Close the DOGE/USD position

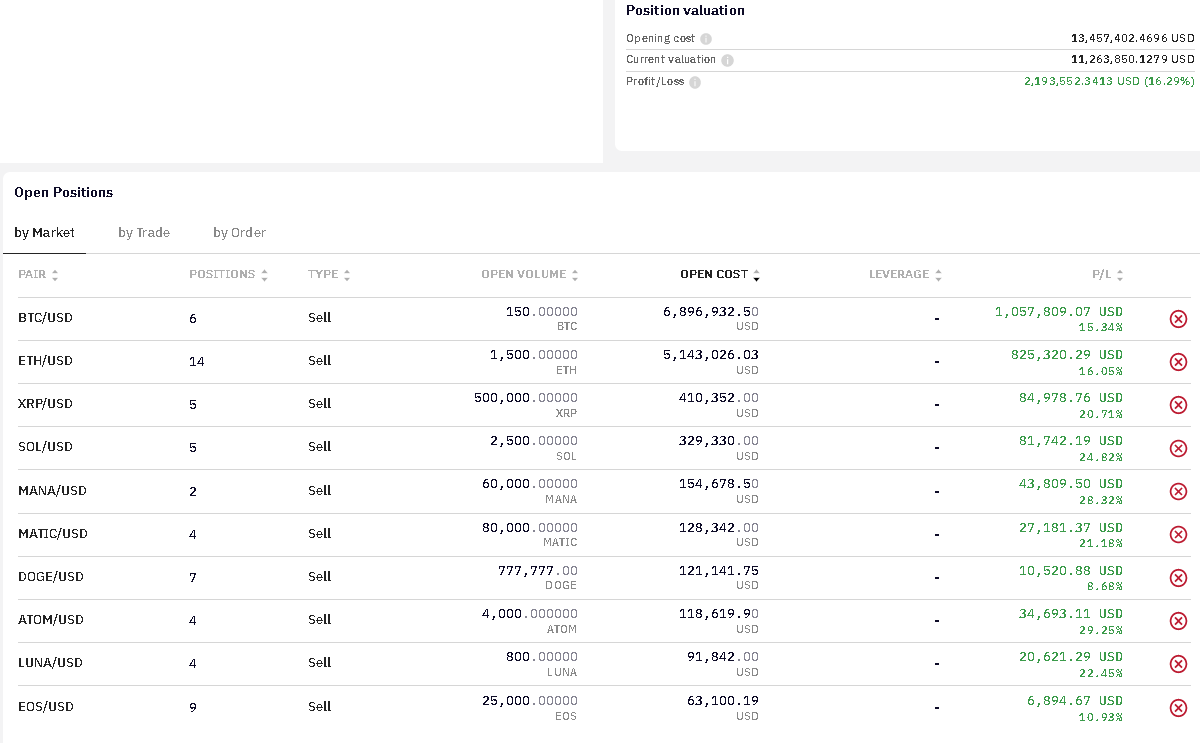pyautogui.click(x=1178, y=578)
